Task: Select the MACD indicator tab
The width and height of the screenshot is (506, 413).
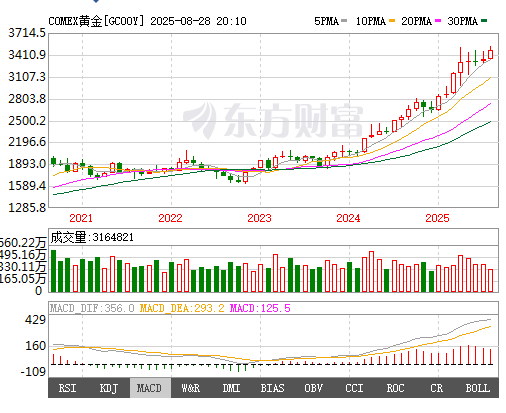Action: tap(150, 388)
